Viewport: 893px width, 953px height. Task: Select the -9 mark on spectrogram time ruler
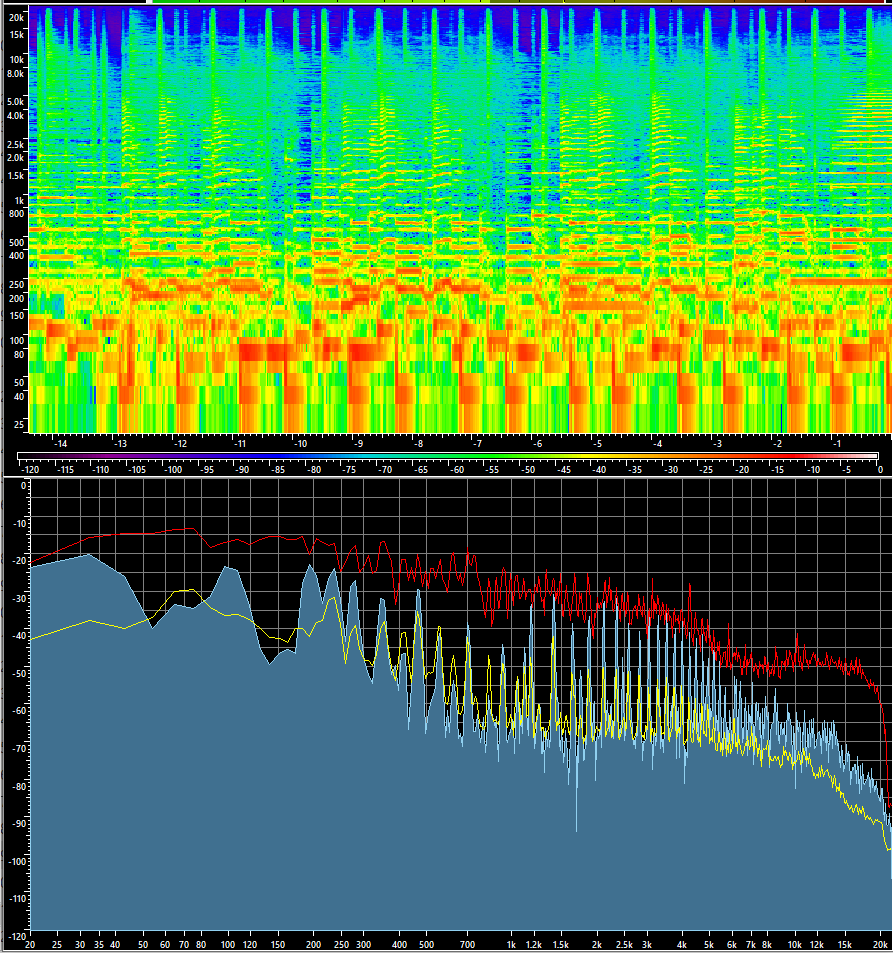pyautogui.click(x=359, y=444)
